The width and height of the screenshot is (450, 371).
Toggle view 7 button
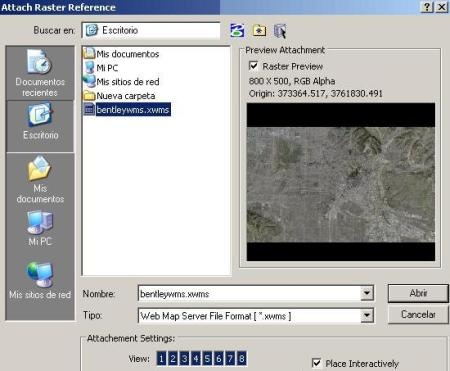[x=230, y=359]
